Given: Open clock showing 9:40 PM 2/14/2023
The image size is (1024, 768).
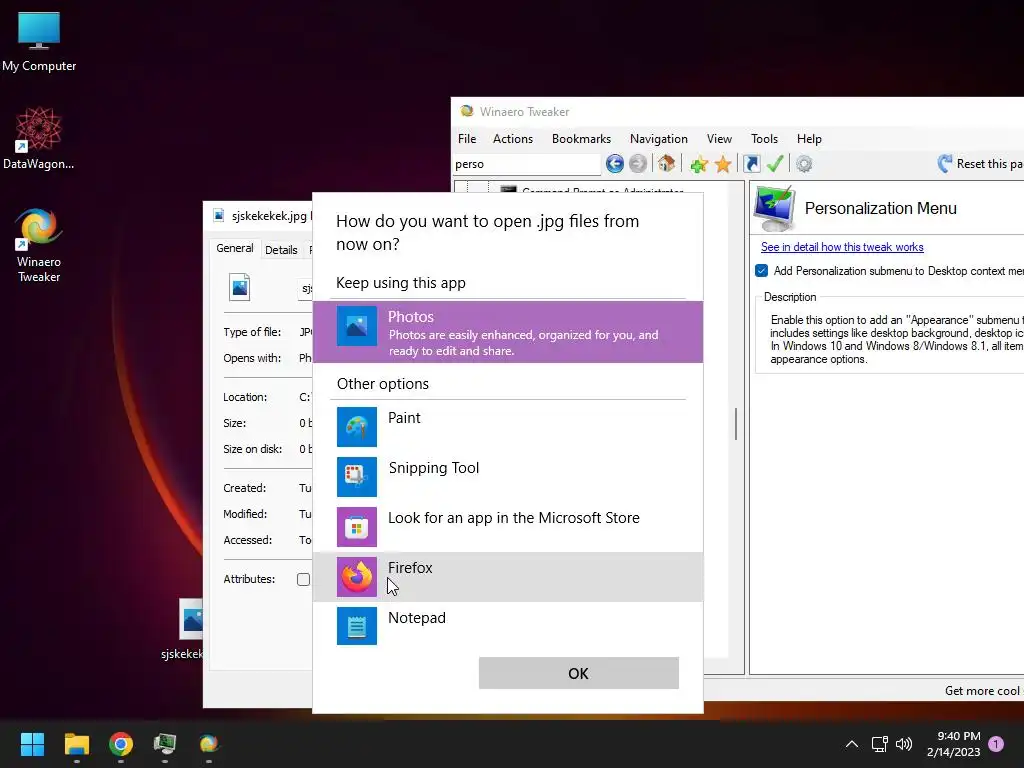Looking at the screenshot, I should tap(953, 744).
